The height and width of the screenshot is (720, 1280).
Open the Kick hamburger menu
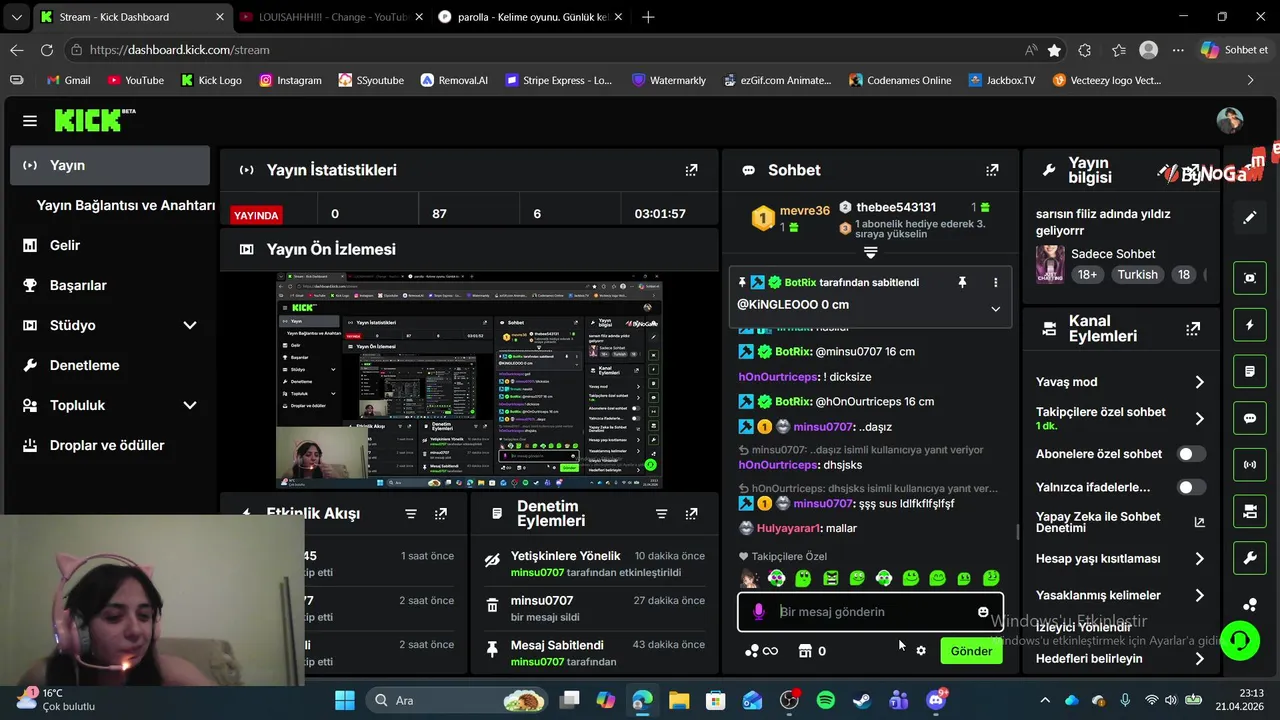coord(30,121)
